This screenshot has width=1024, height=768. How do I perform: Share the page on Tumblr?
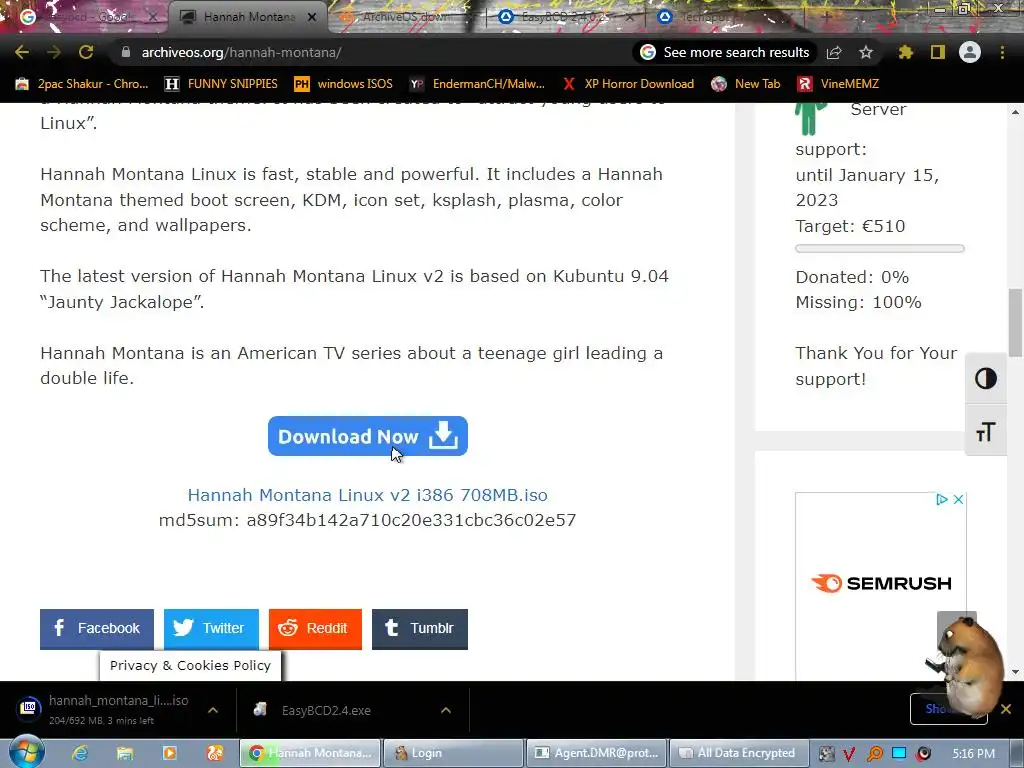[x=420, y=629]
